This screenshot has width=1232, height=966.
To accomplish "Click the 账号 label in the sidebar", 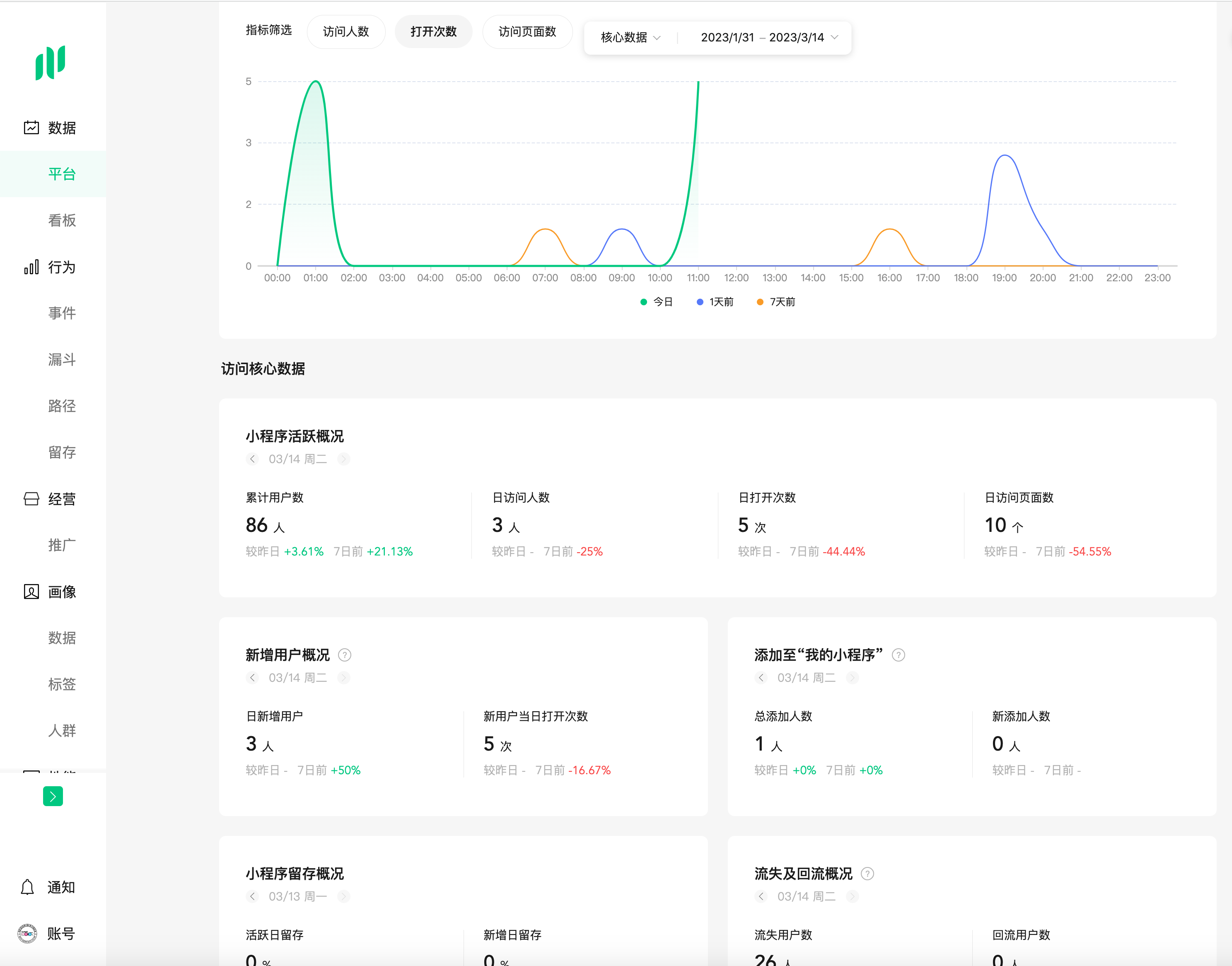I will point(61,934).
